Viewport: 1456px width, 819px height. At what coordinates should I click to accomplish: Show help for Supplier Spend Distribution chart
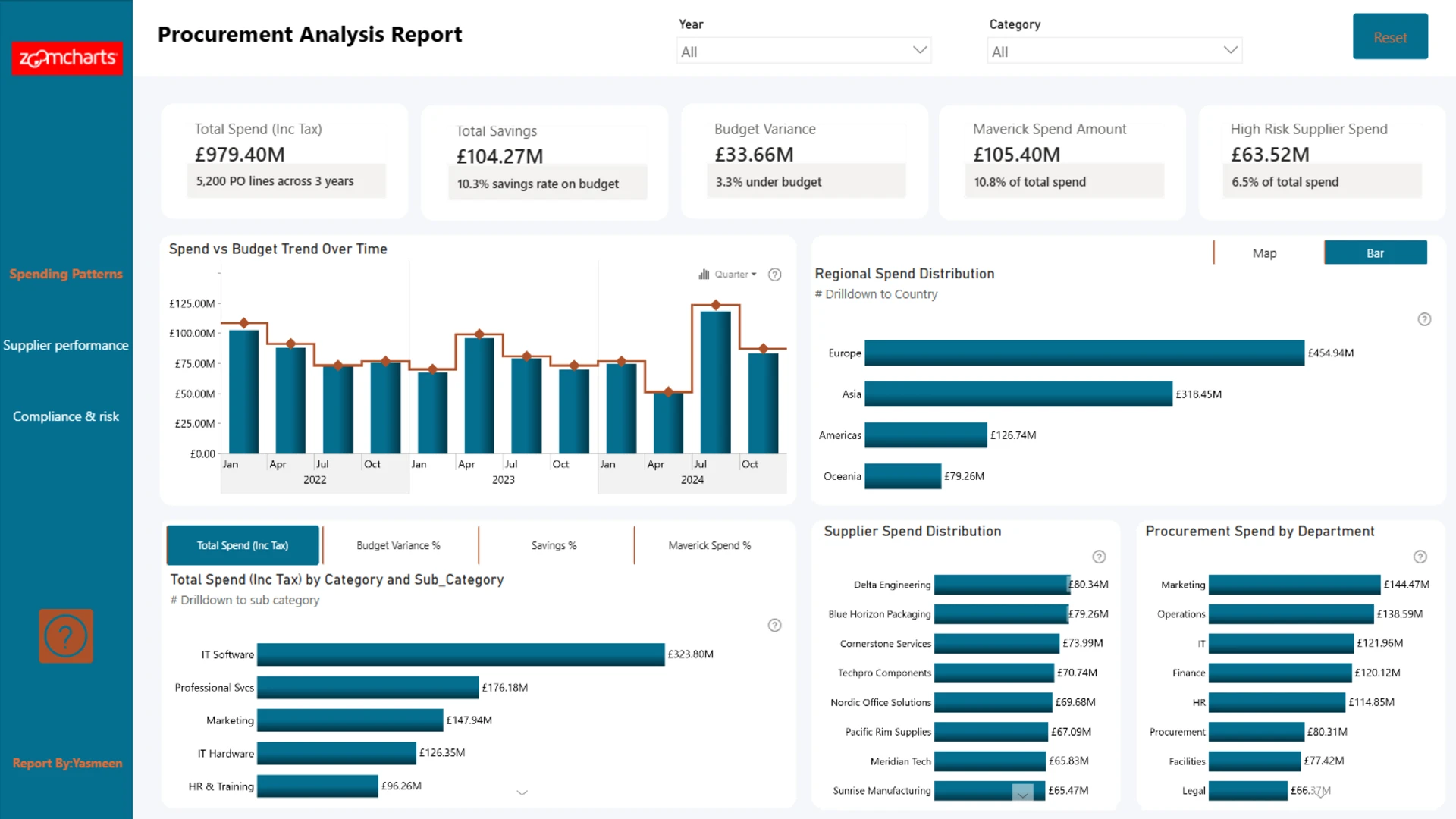[x=1099, y=557]
